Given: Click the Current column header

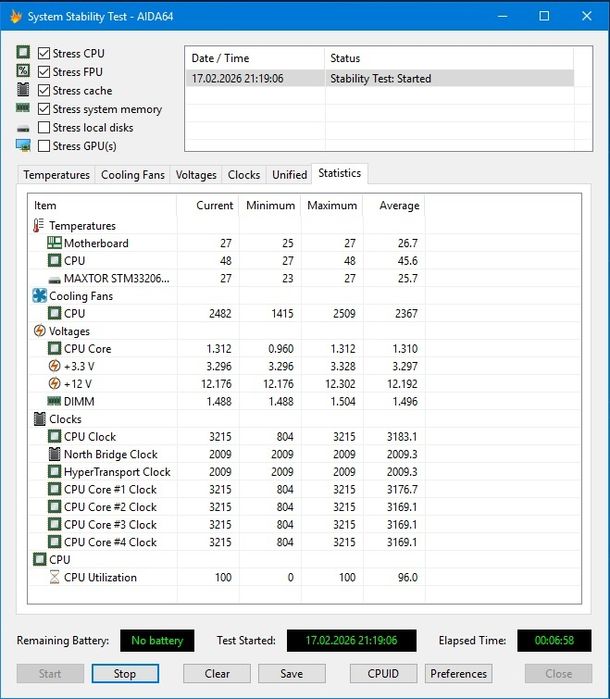Looking at the screenshot, I should [x=208, y=206].
